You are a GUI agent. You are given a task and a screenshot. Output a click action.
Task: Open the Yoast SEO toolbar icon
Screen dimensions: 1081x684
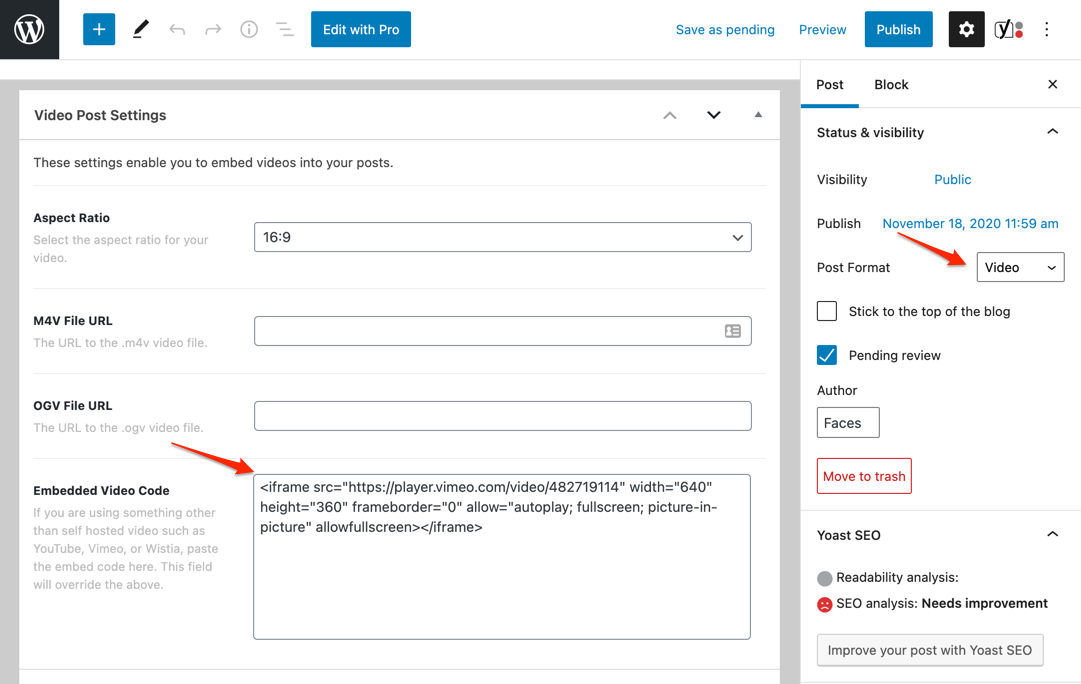tap(1009, 29)
